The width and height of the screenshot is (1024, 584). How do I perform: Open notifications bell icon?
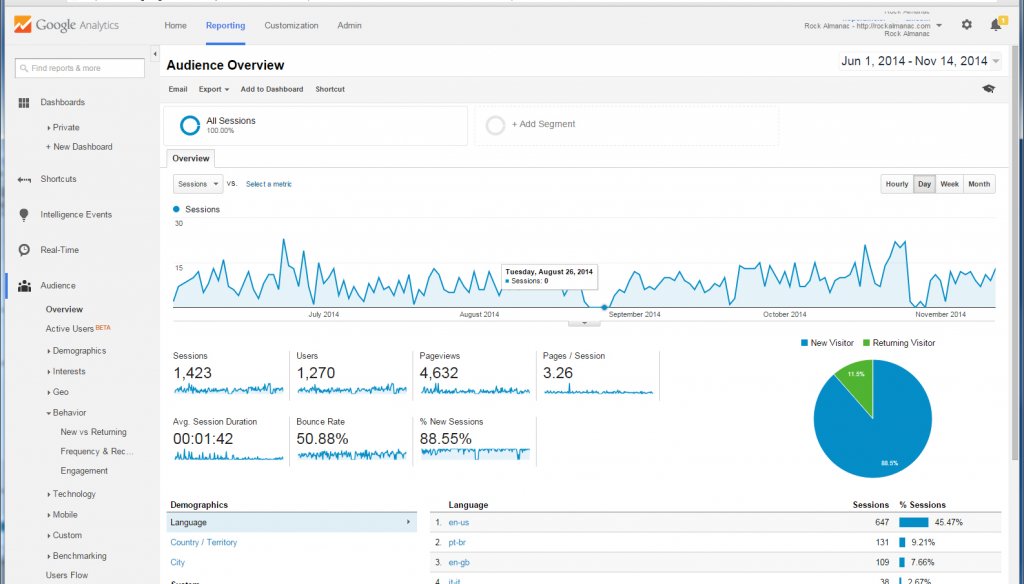pos(995,25)
